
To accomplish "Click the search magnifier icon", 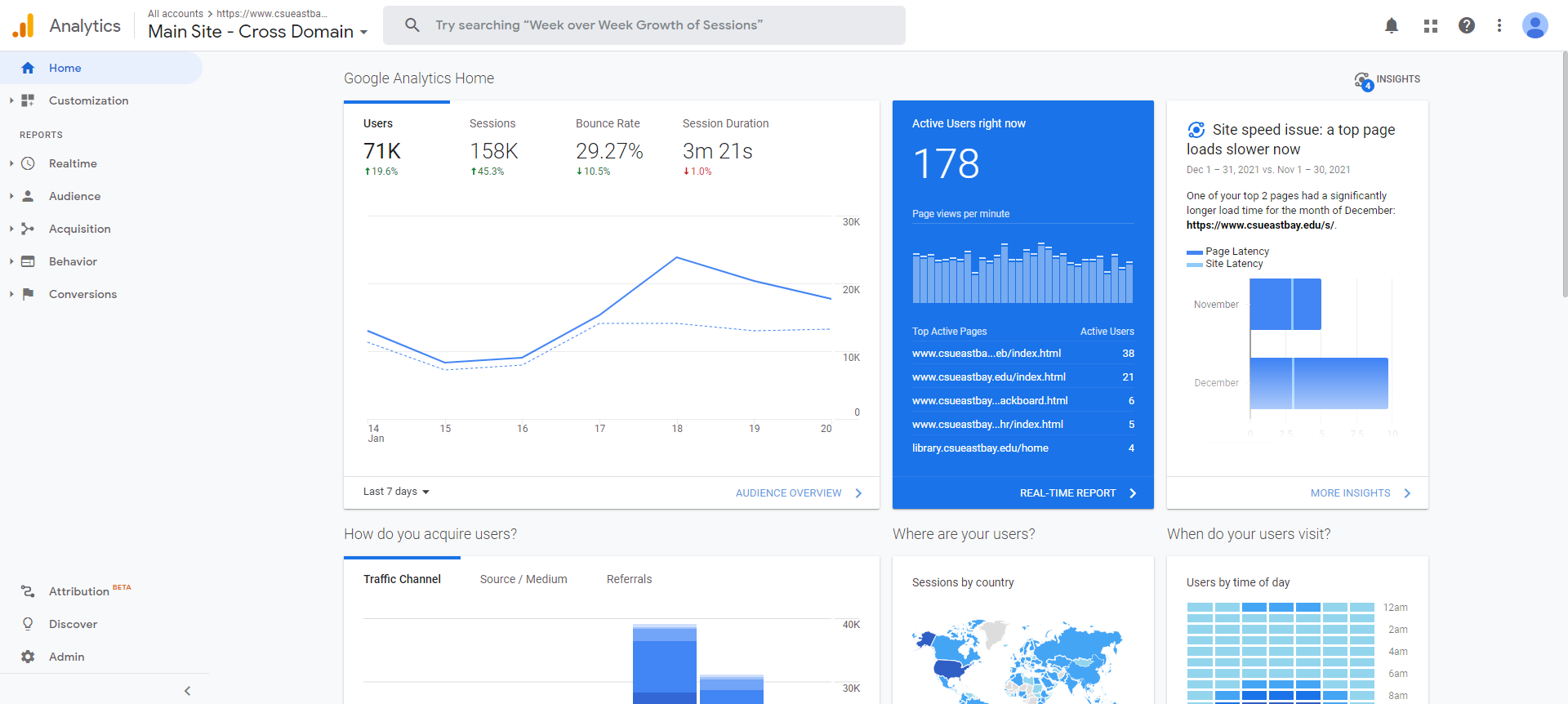I will coord(412,25).
